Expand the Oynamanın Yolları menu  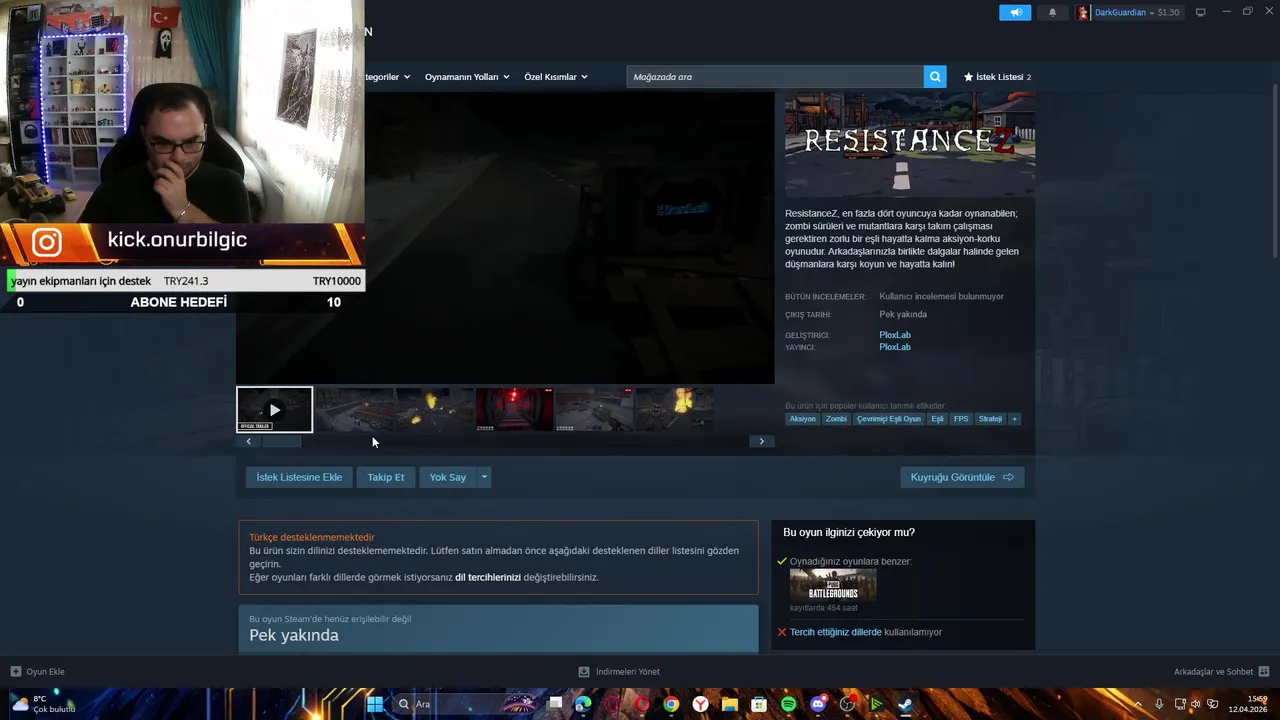coord(467,77)
